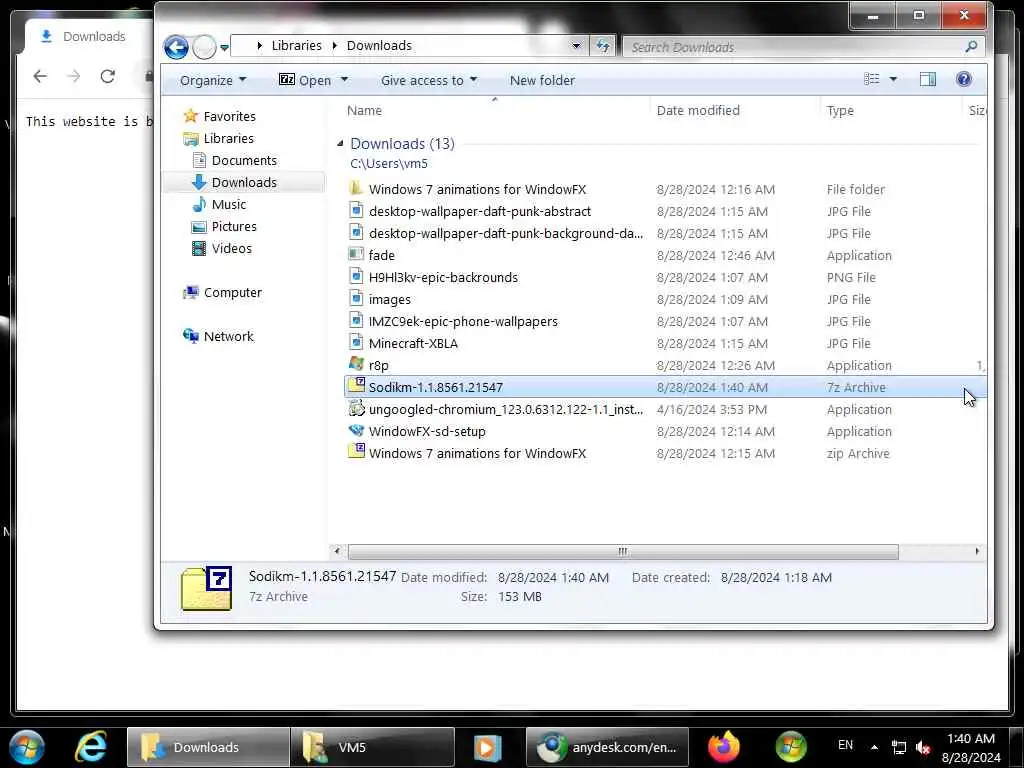Select the Windows 7 animations folder icon
Viewport: 1024px width, 768px height.
tap(356, 189)
